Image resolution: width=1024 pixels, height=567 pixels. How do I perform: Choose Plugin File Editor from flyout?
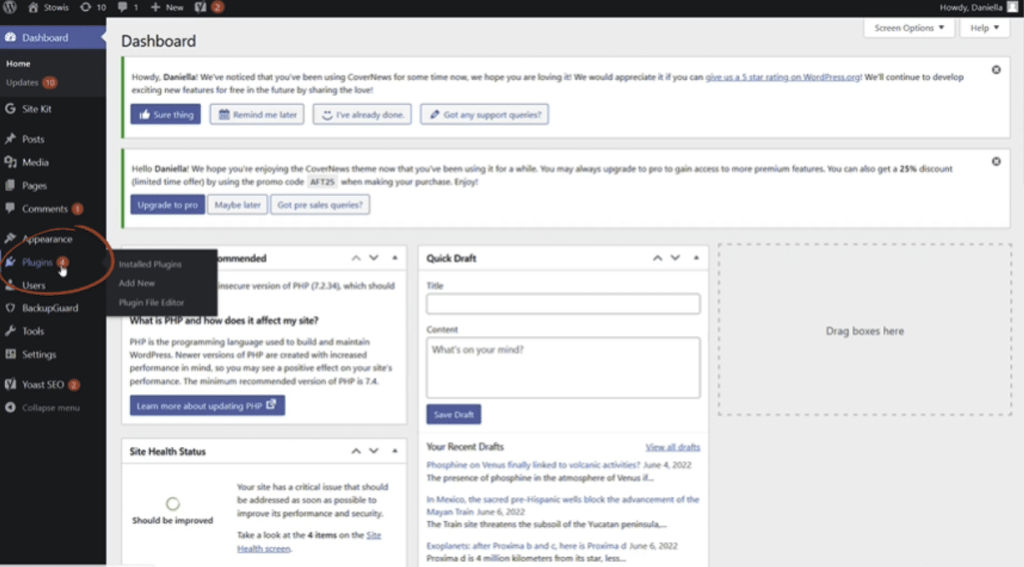152,302
